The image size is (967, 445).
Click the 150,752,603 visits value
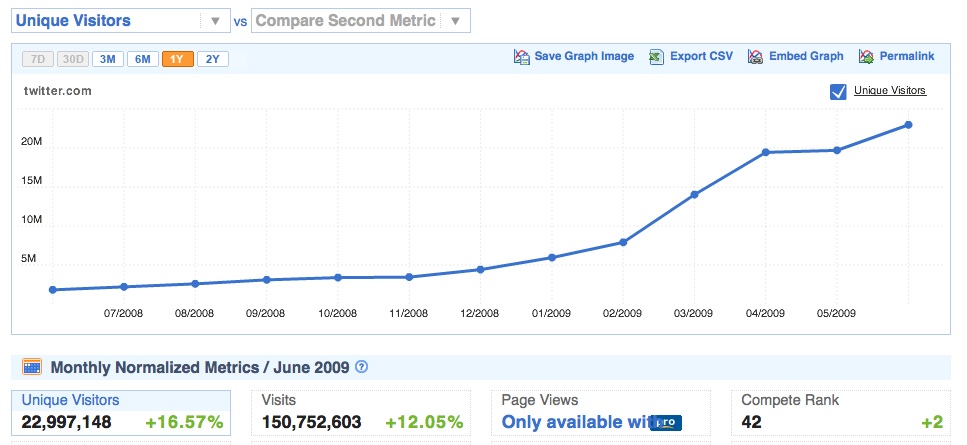click(311, 422)
